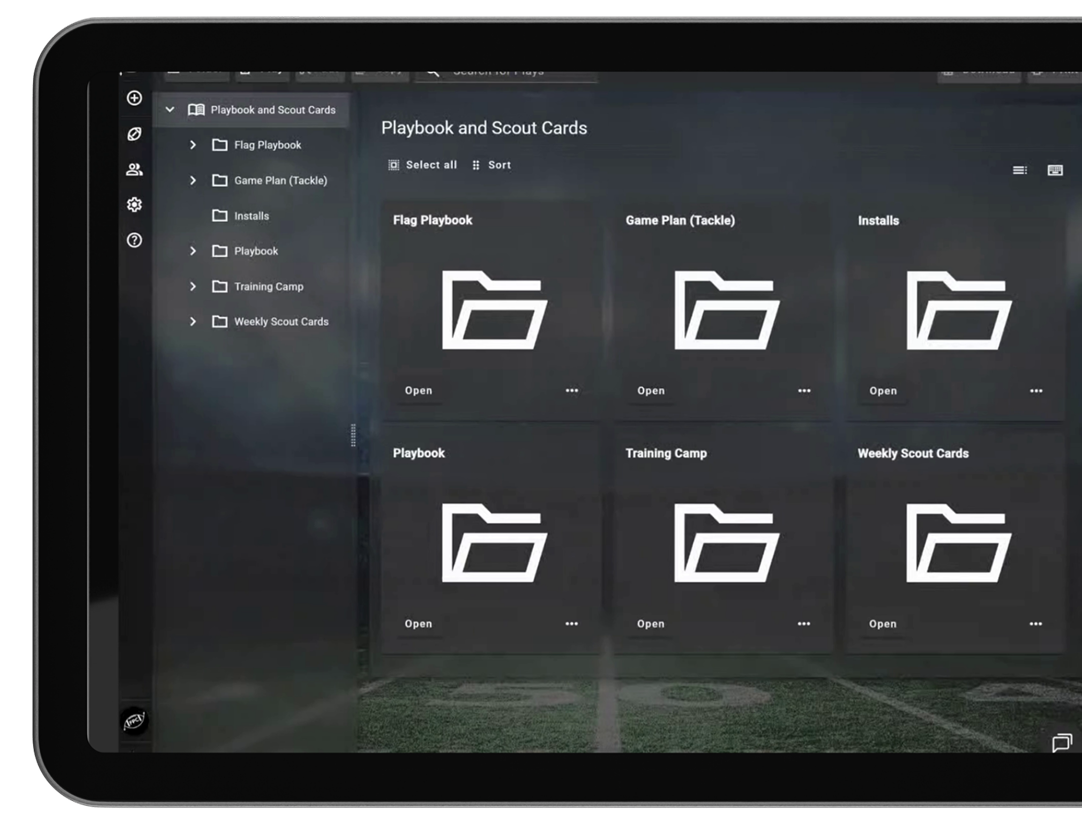
Task: Open the football icon in the sidebar
Action: (135, 134)
